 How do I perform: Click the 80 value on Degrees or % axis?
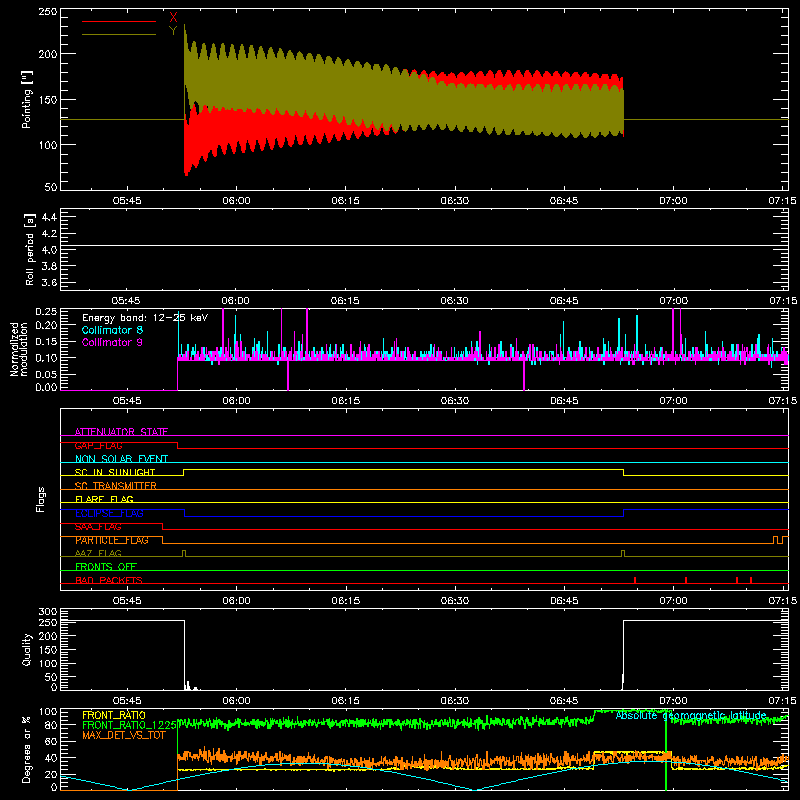tap(51, 725)
